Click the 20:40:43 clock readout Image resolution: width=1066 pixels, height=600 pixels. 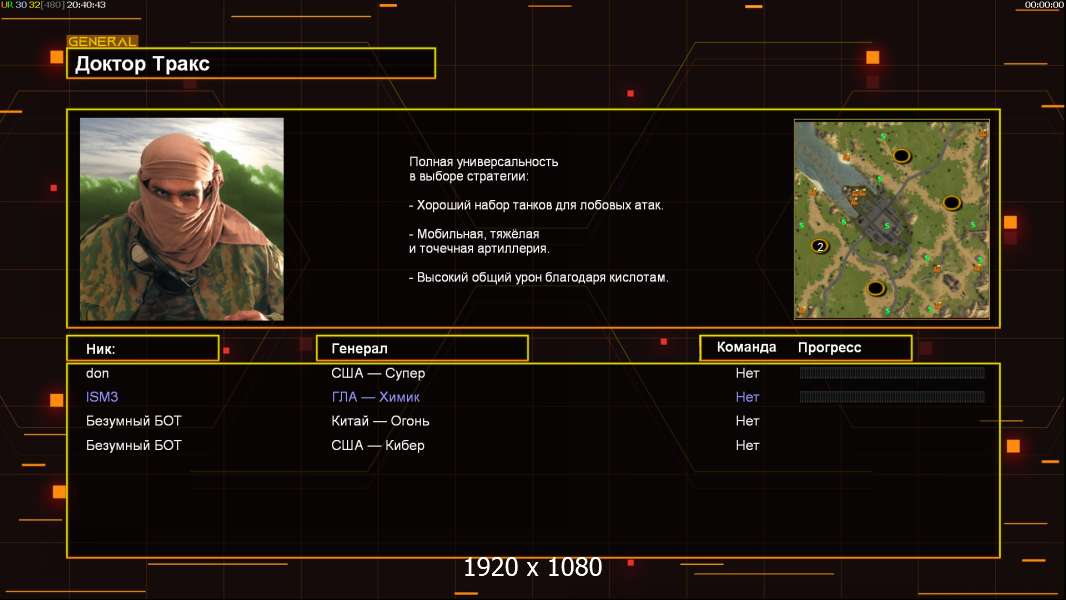coord(86,5)
